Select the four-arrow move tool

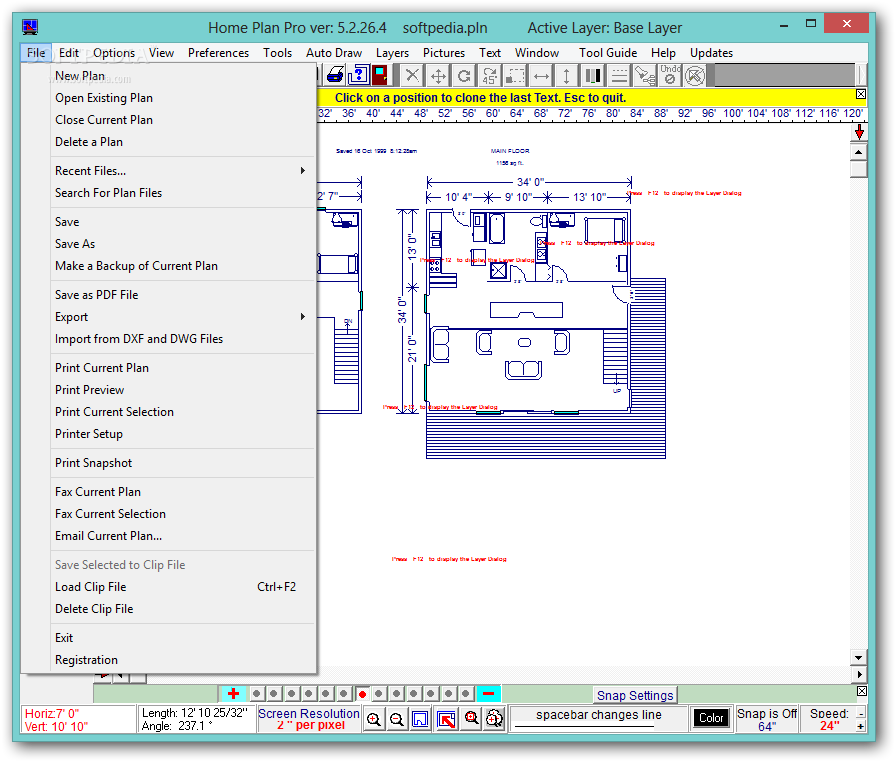click(x=438, y=75)
